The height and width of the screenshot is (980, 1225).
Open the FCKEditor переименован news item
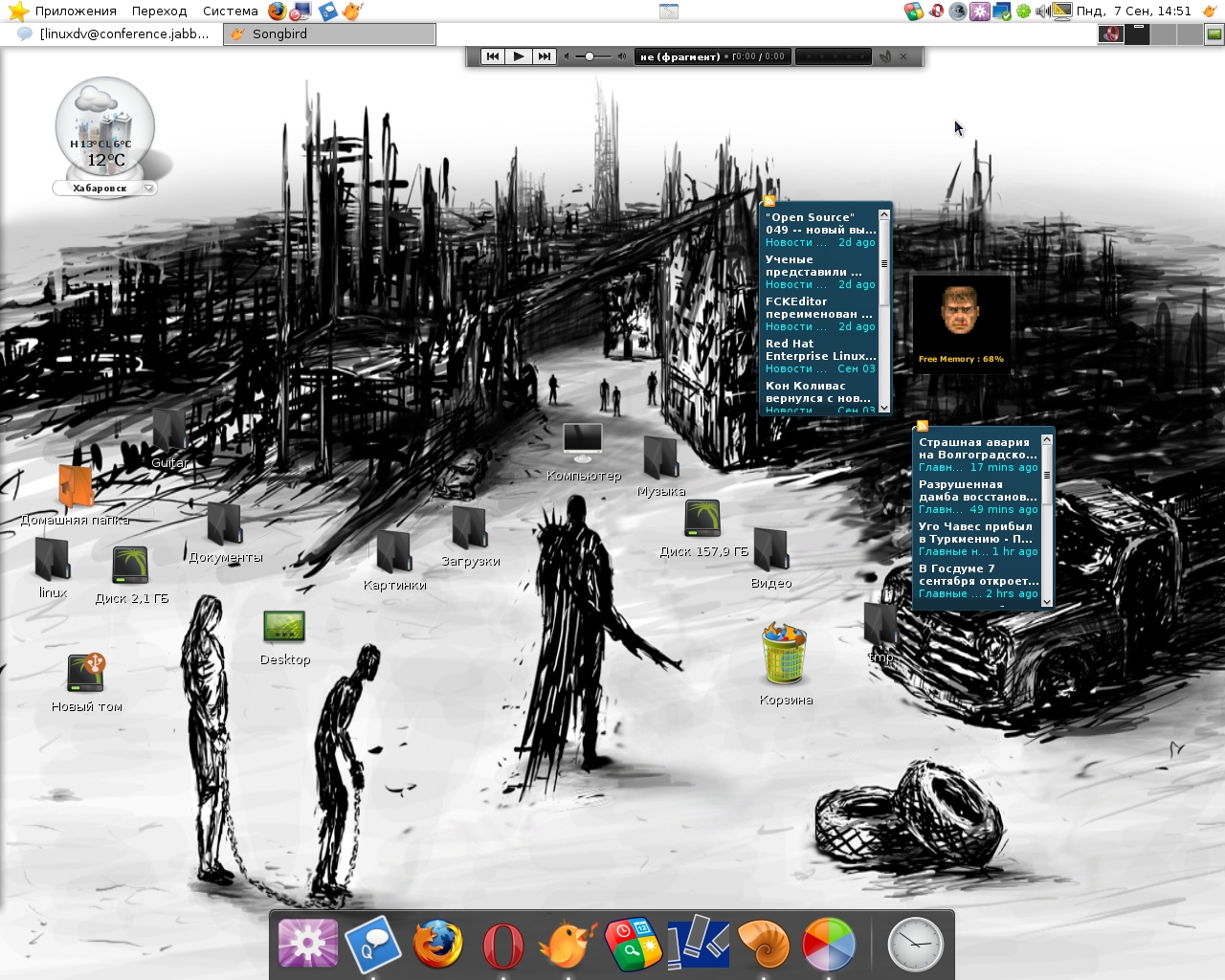820,314
